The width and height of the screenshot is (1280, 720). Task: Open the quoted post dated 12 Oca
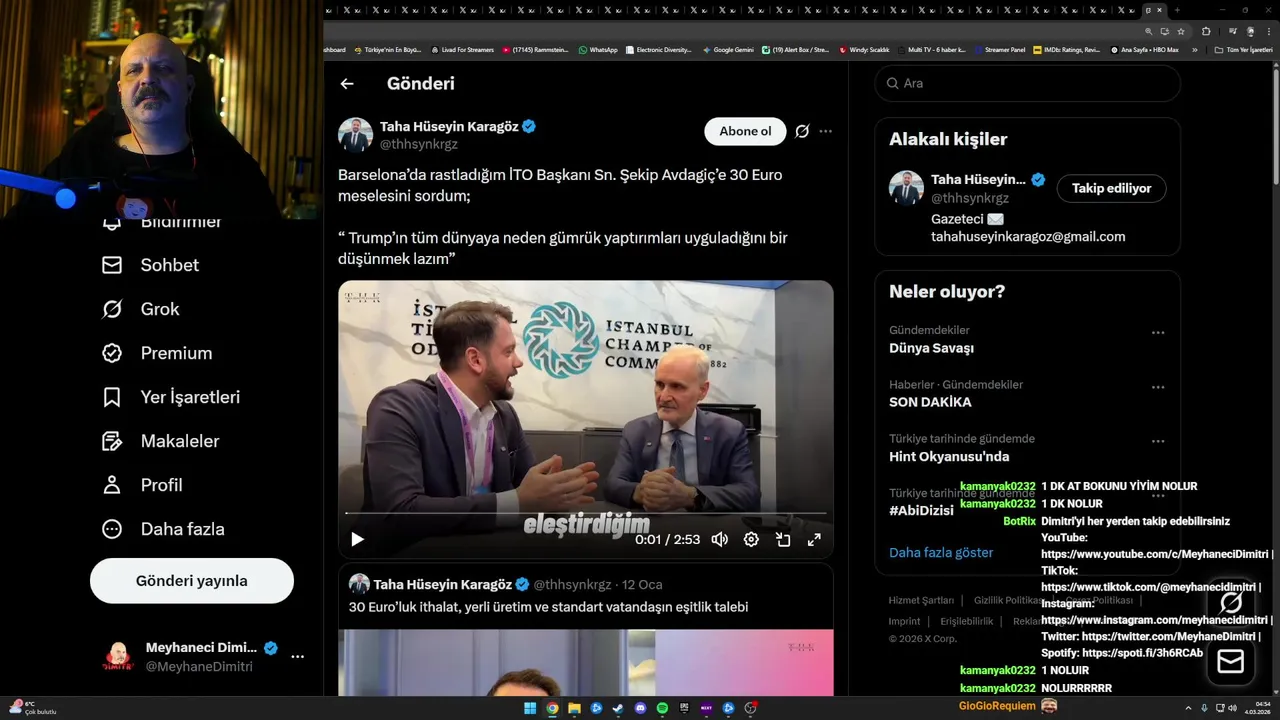click(x=586, y=630)
